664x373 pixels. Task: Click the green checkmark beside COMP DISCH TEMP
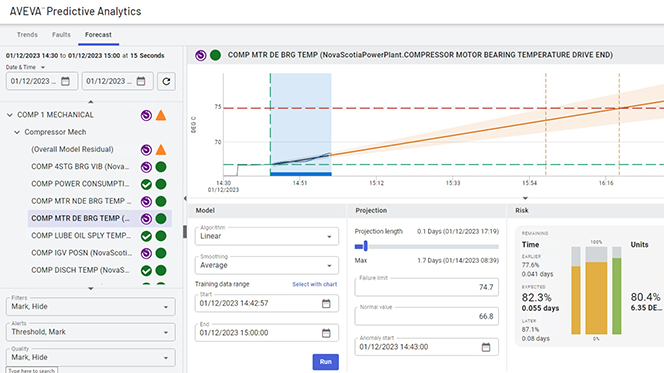click(x=146, y=271)
